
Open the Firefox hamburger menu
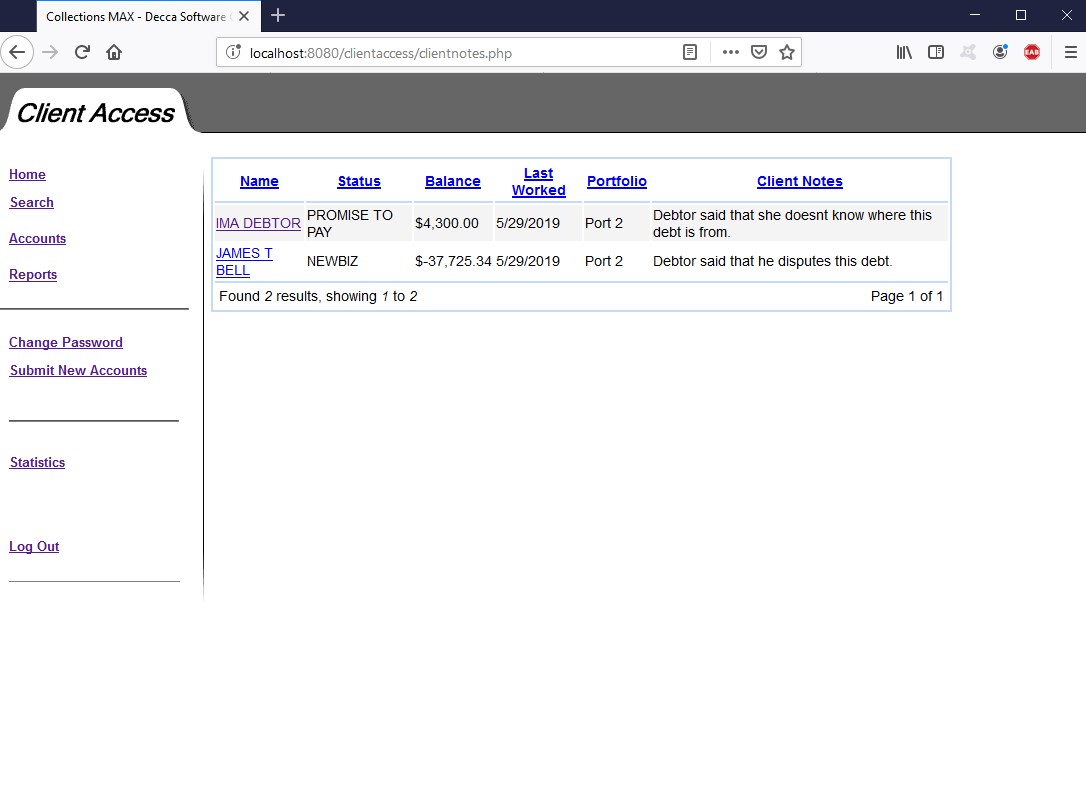coord(1071,53)
